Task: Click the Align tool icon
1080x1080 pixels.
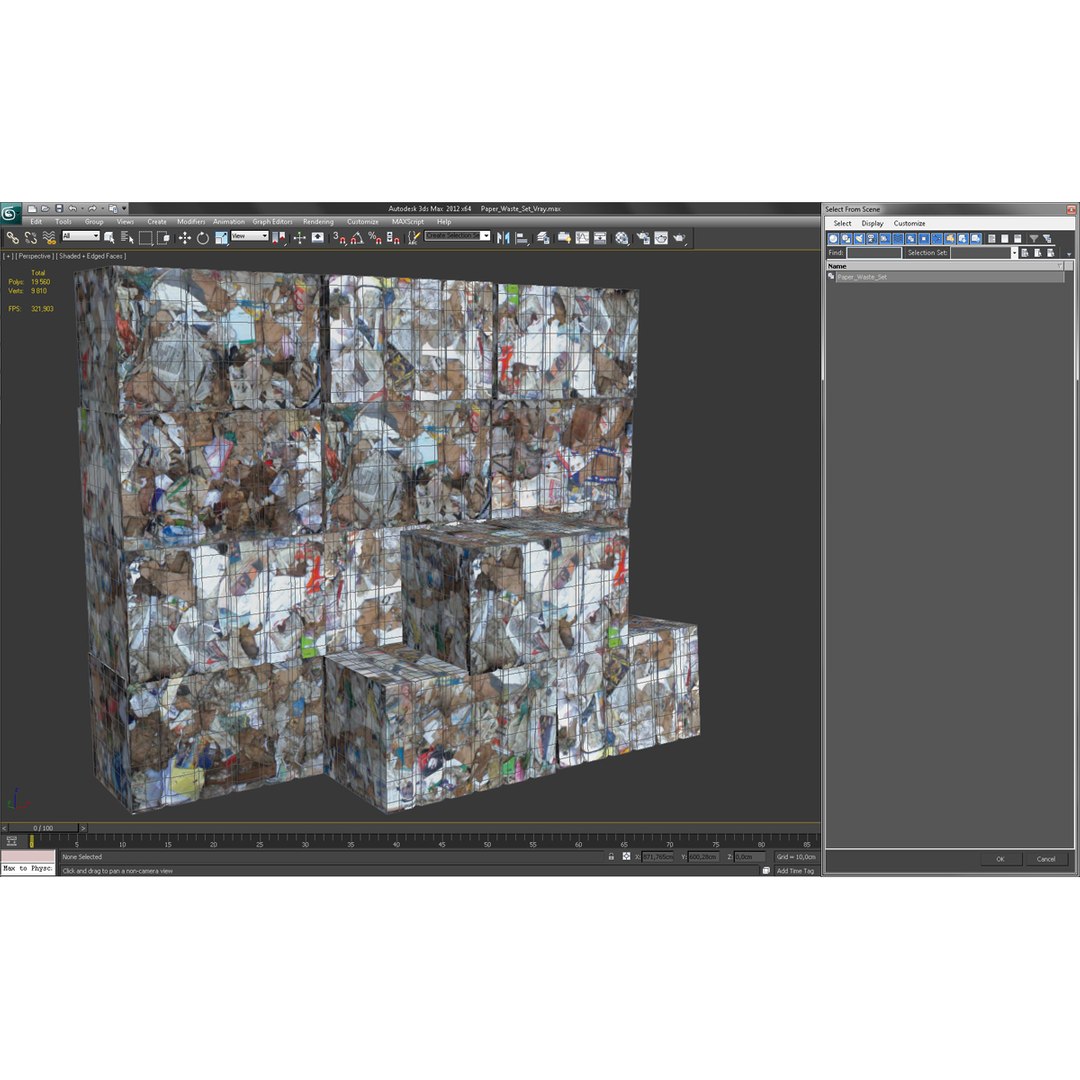Action: [x=522, y=238]
